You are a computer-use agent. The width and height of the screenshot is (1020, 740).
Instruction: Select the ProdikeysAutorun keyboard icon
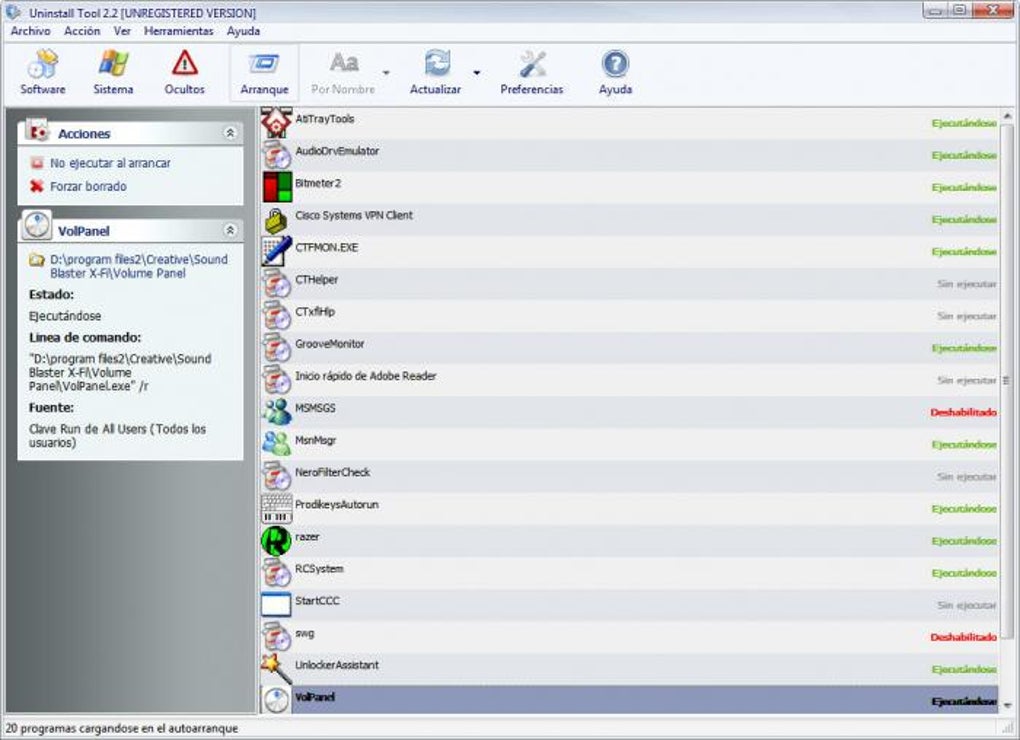(x=276, y=509)
